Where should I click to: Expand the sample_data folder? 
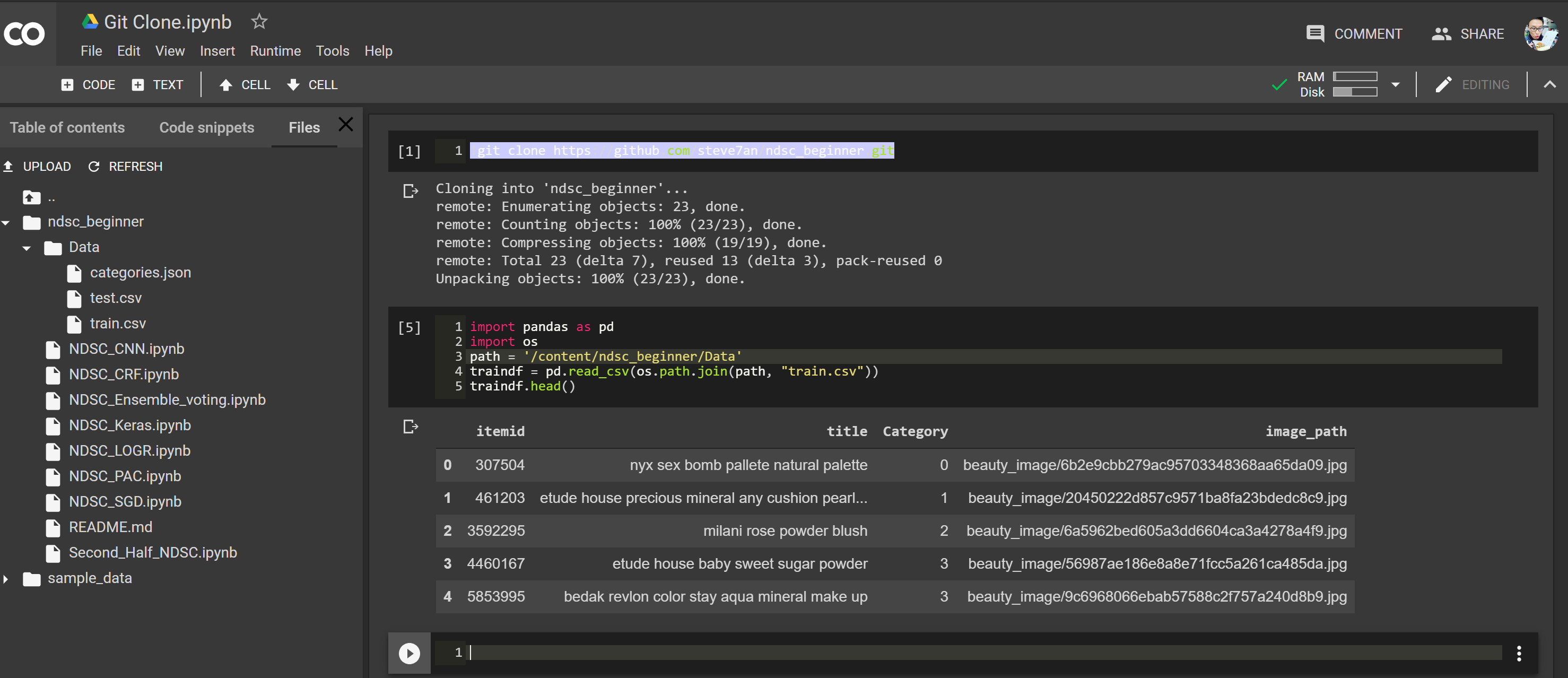pos(6,579)
